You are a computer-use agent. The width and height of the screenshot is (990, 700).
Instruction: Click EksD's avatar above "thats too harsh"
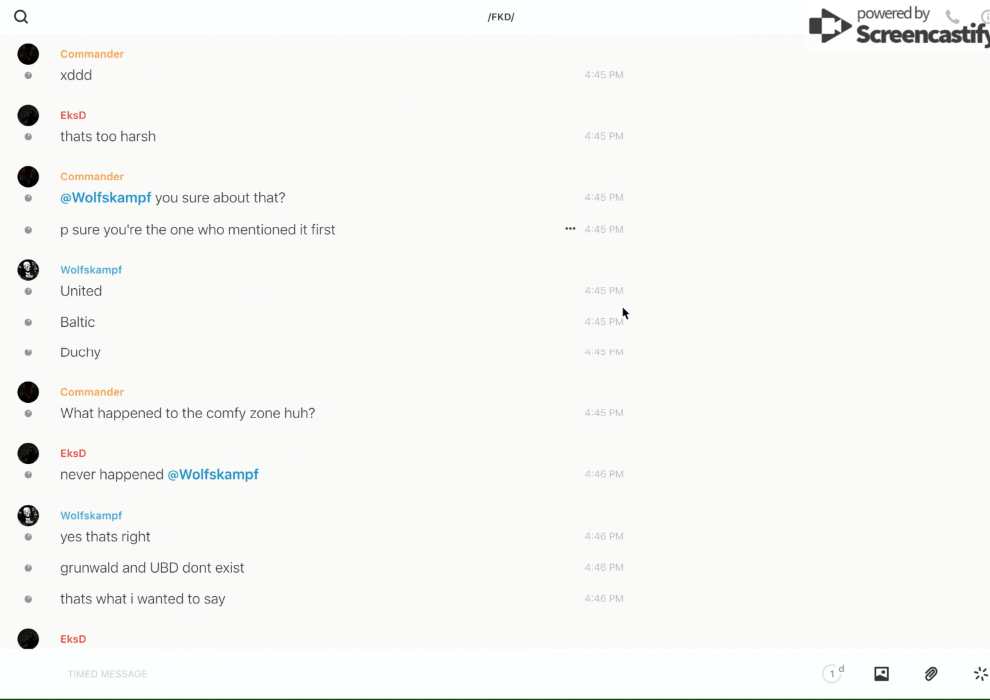pos(28,116)
